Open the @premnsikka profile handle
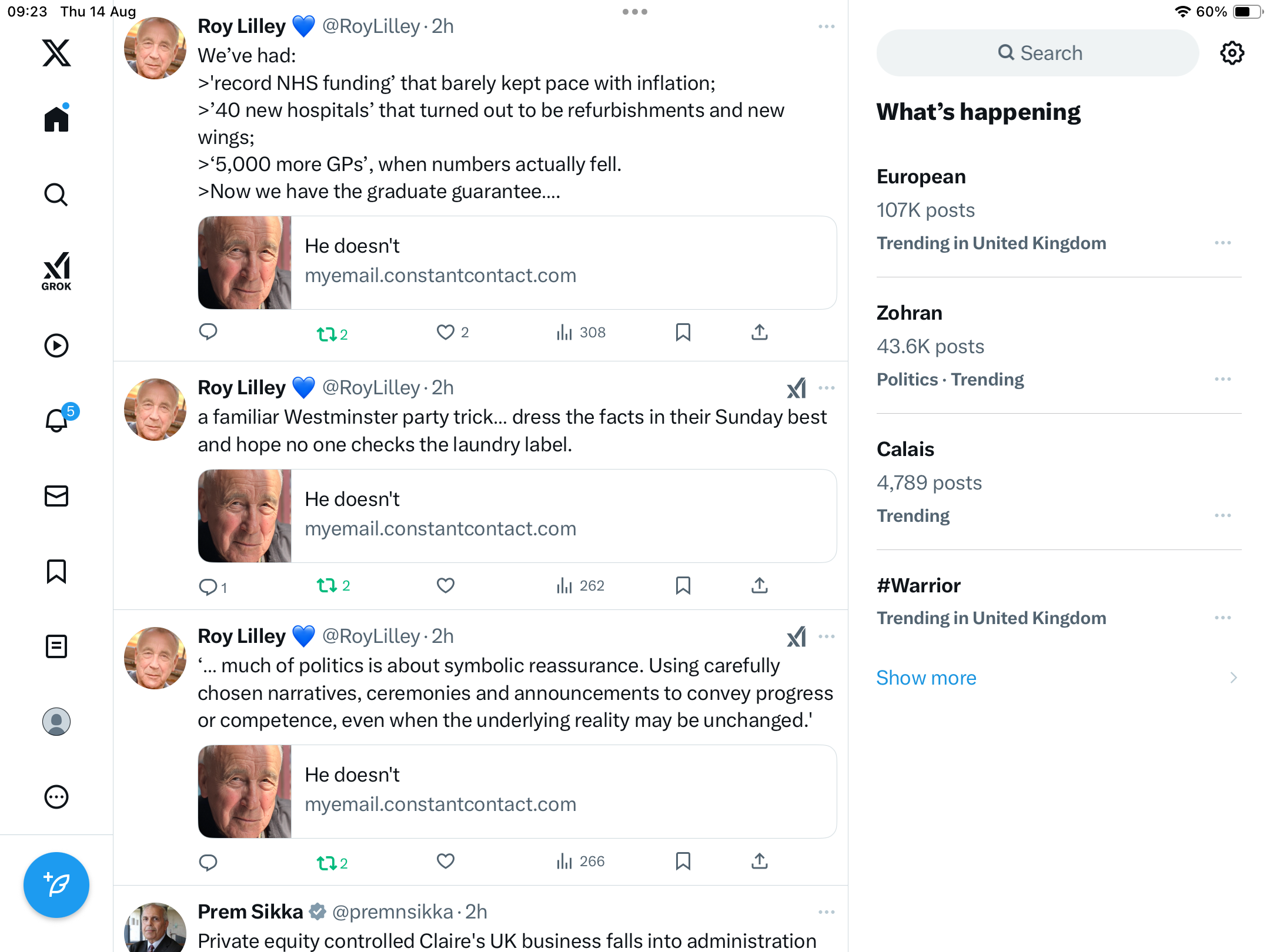The height and width of the screenshot is (952, 1270). click(x=392, y=911)
